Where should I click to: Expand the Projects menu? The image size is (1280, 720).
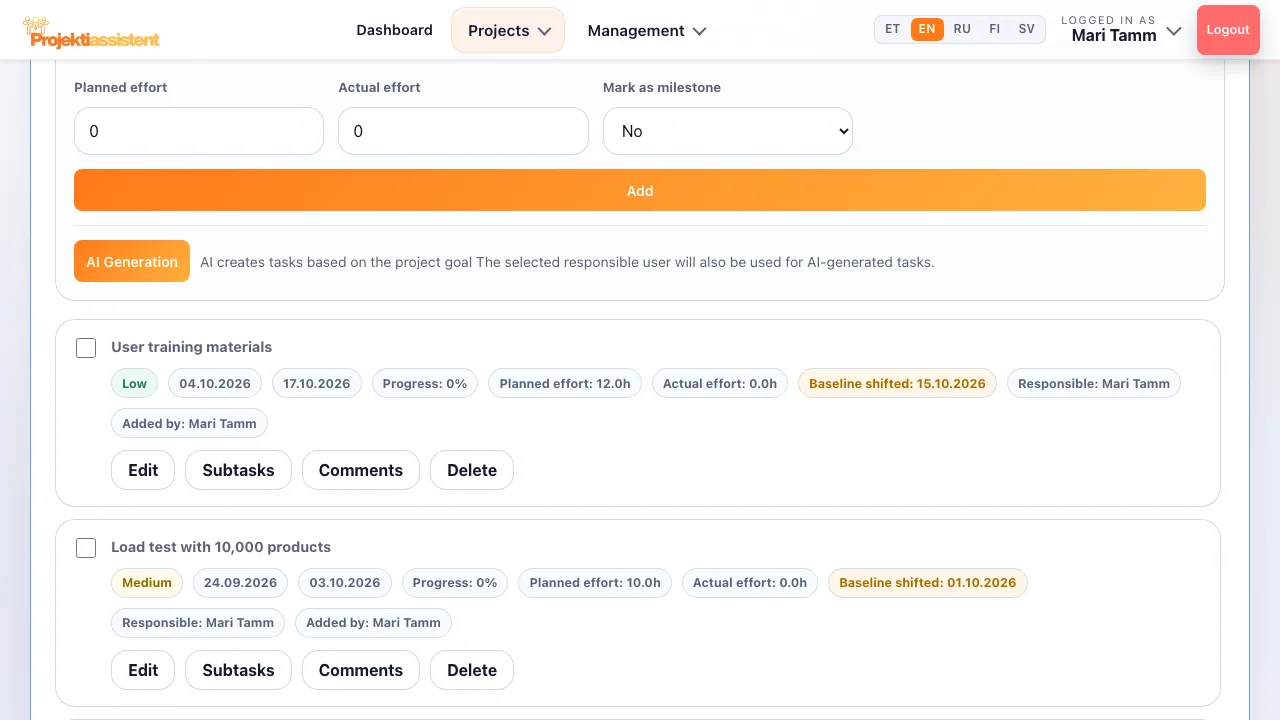point(508,30)
